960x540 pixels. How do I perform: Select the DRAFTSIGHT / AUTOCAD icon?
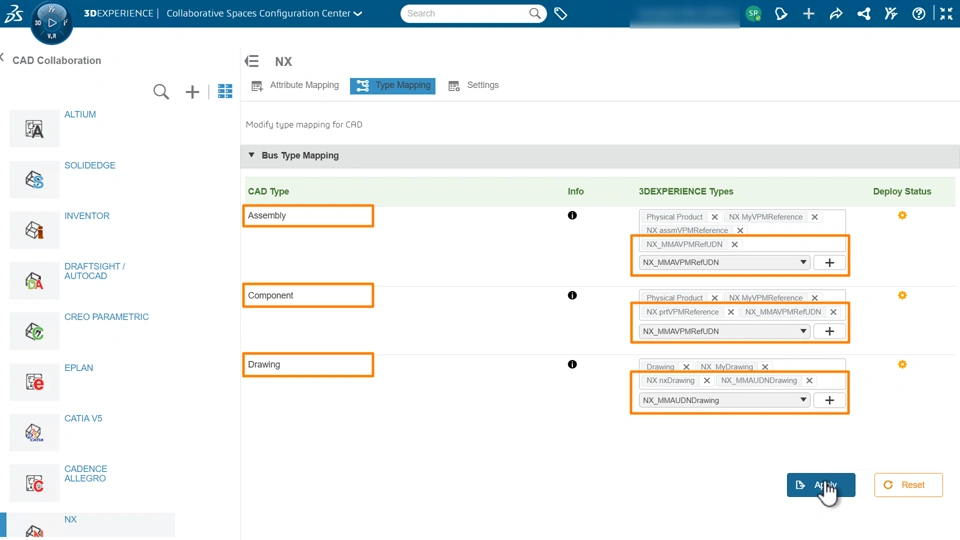34,281
